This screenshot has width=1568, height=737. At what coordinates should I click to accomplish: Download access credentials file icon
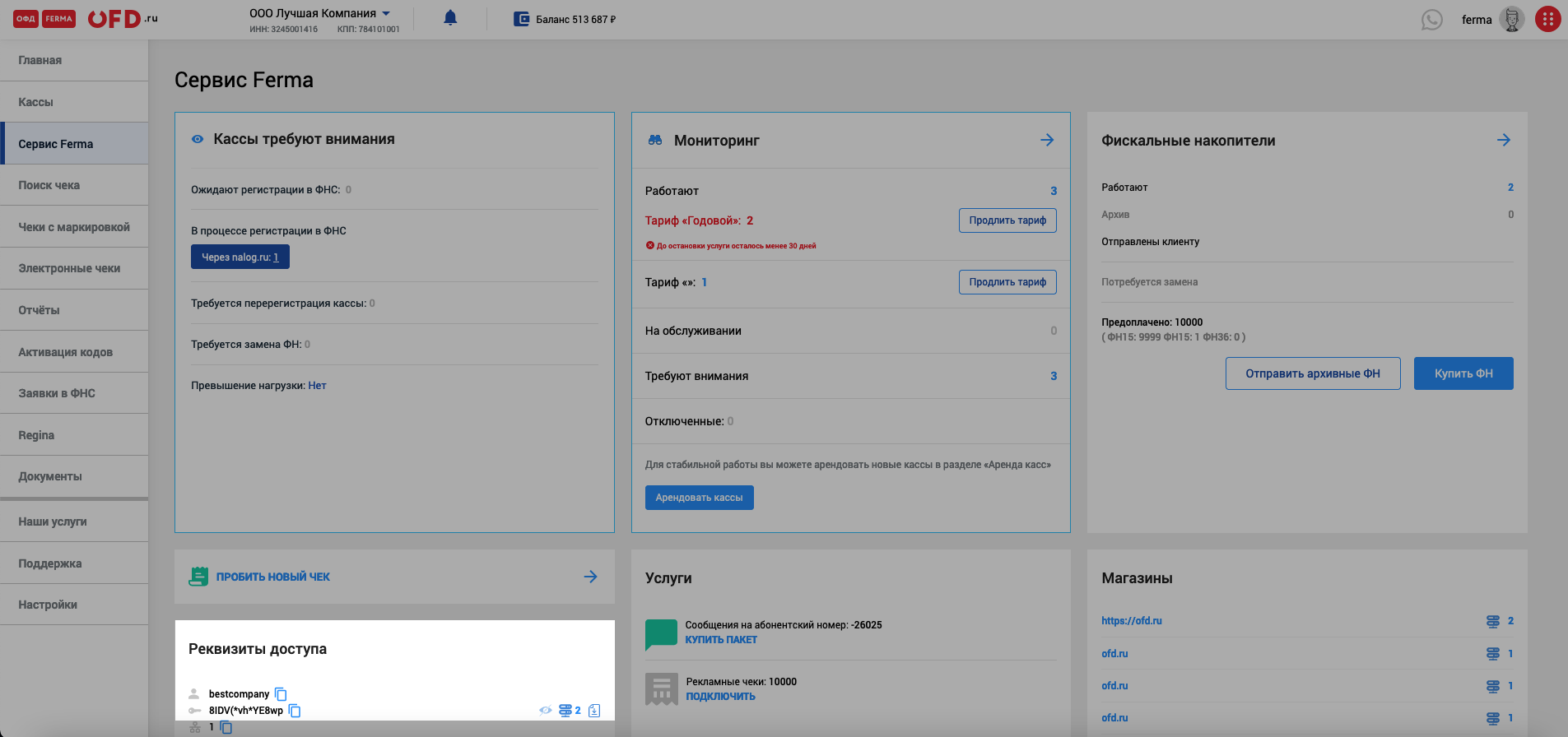(594, 711)
